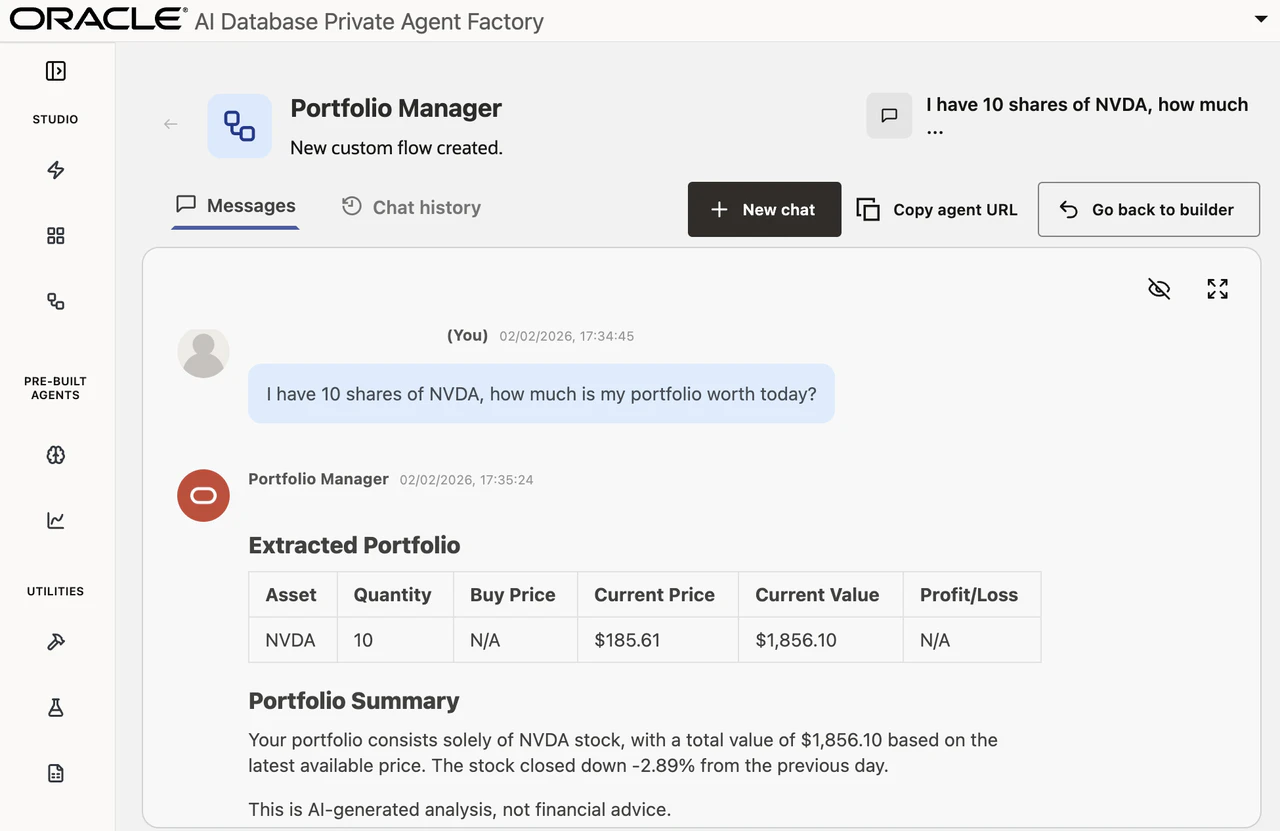This screenshot has width=1280, height=831.
Task: Click the Portfolio Manager flow icon tile
Action: [239, 126]
